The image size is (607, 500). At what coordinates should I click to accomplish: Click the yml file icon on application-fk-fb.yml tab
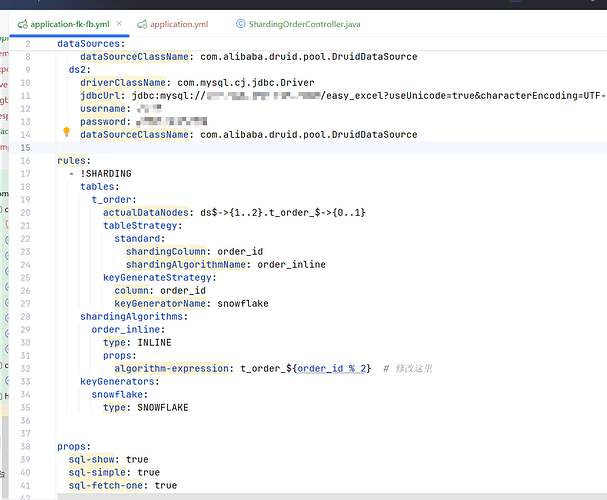click(x=22, y=24)
